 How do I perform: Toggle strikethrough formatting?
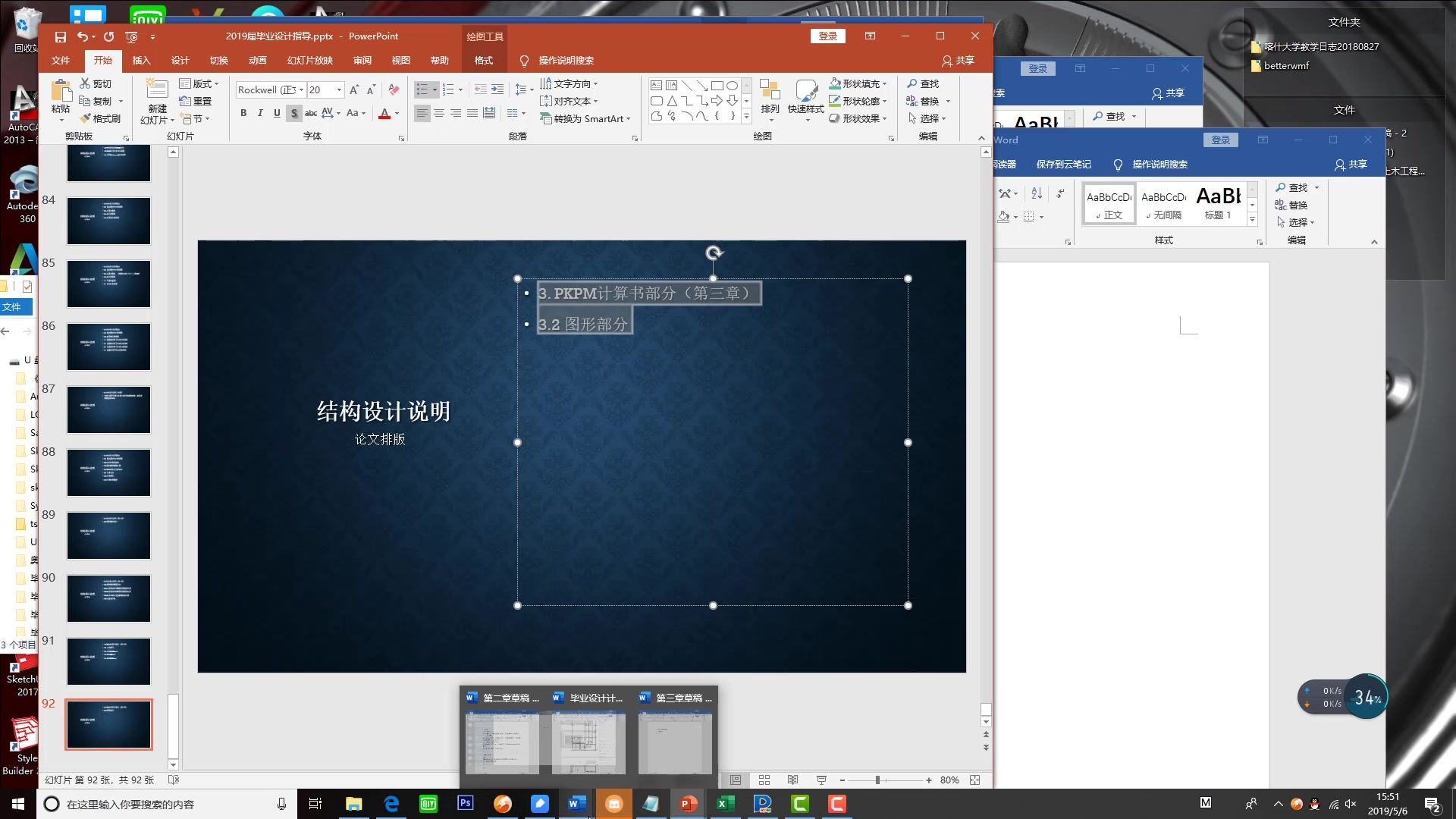[311, 113]
